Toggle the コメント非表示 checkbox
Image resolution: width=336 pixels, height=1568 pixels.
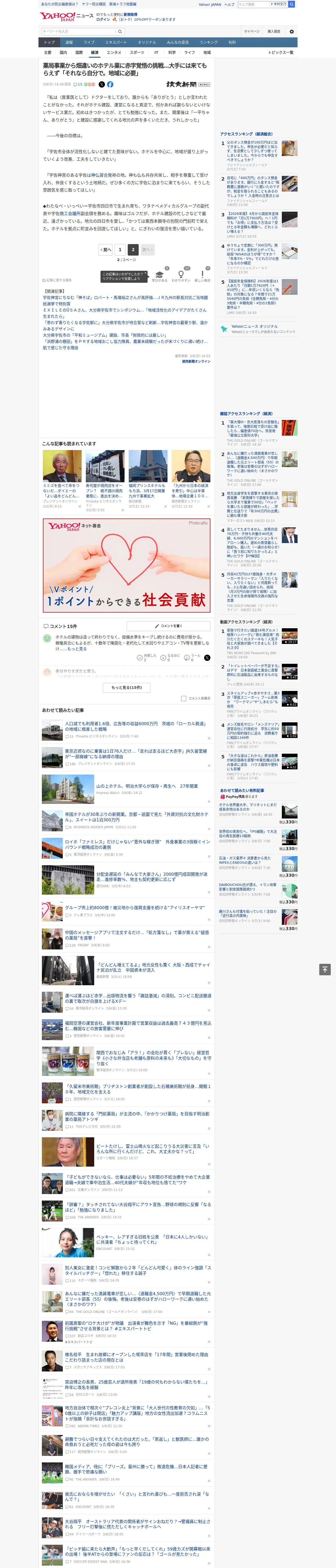point(183,698)
